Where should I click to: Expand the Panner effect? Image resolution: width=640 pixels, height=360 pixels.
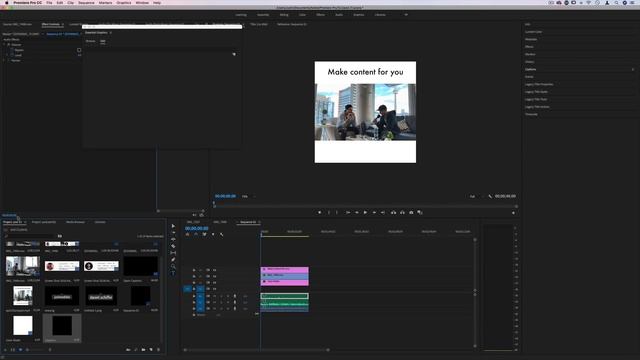tap(4, 60)
